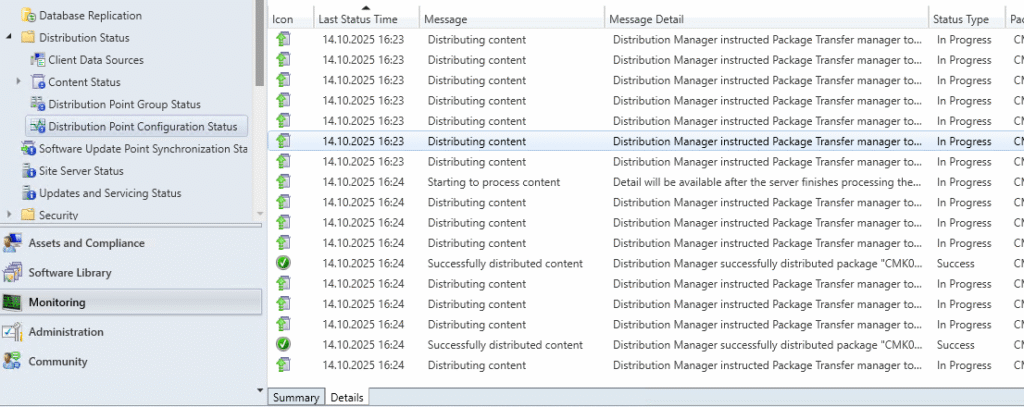Select Distribution Point Configuration Status node
Viewport: 1024px width, 407px height.
tap(142, 126)
